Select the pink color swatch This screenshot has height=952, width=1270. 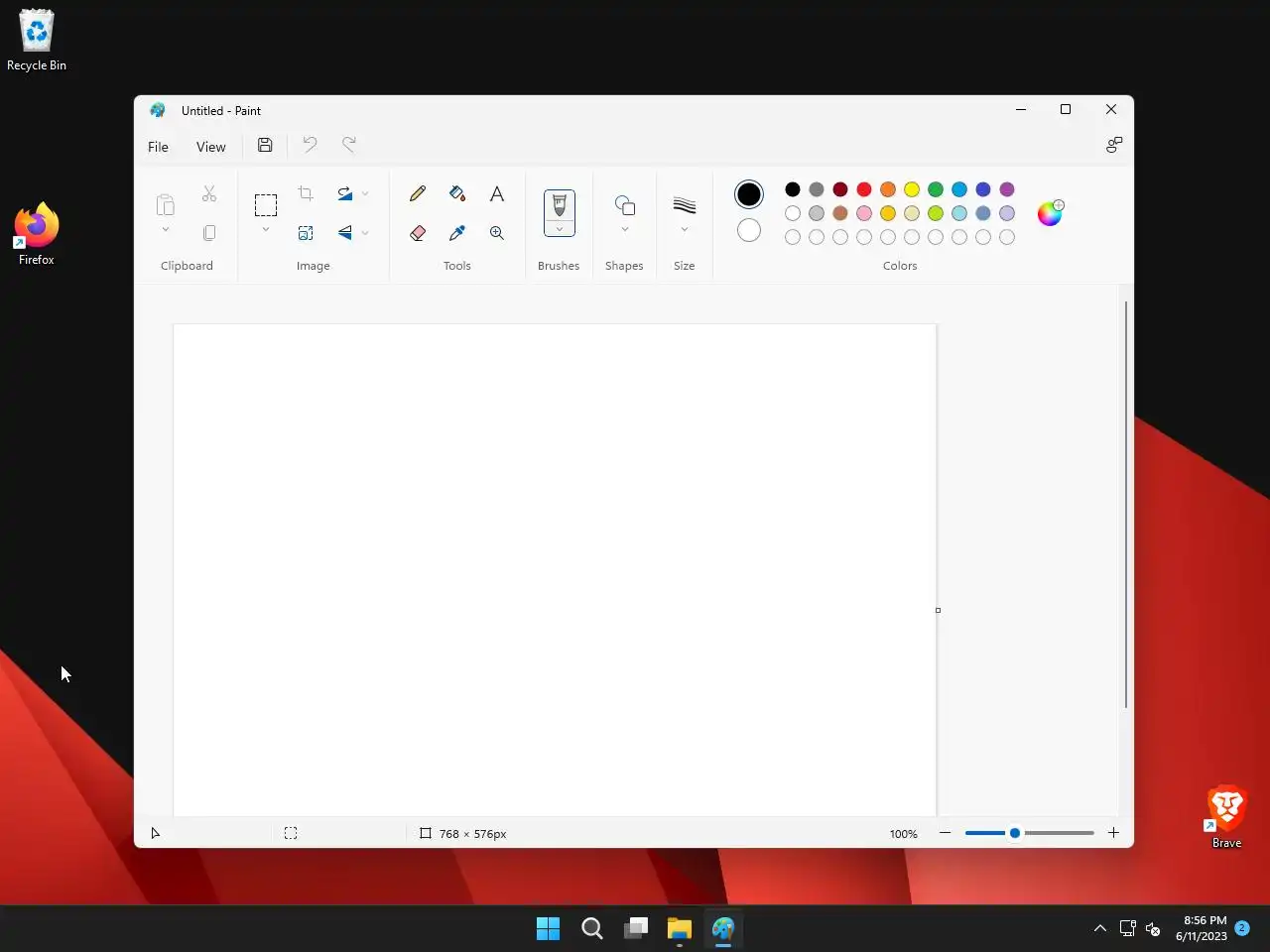[864, 213]
